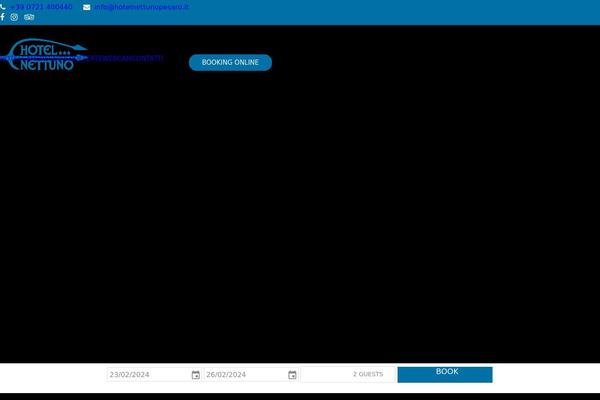Click the phone handset icon

coord(3,7)
